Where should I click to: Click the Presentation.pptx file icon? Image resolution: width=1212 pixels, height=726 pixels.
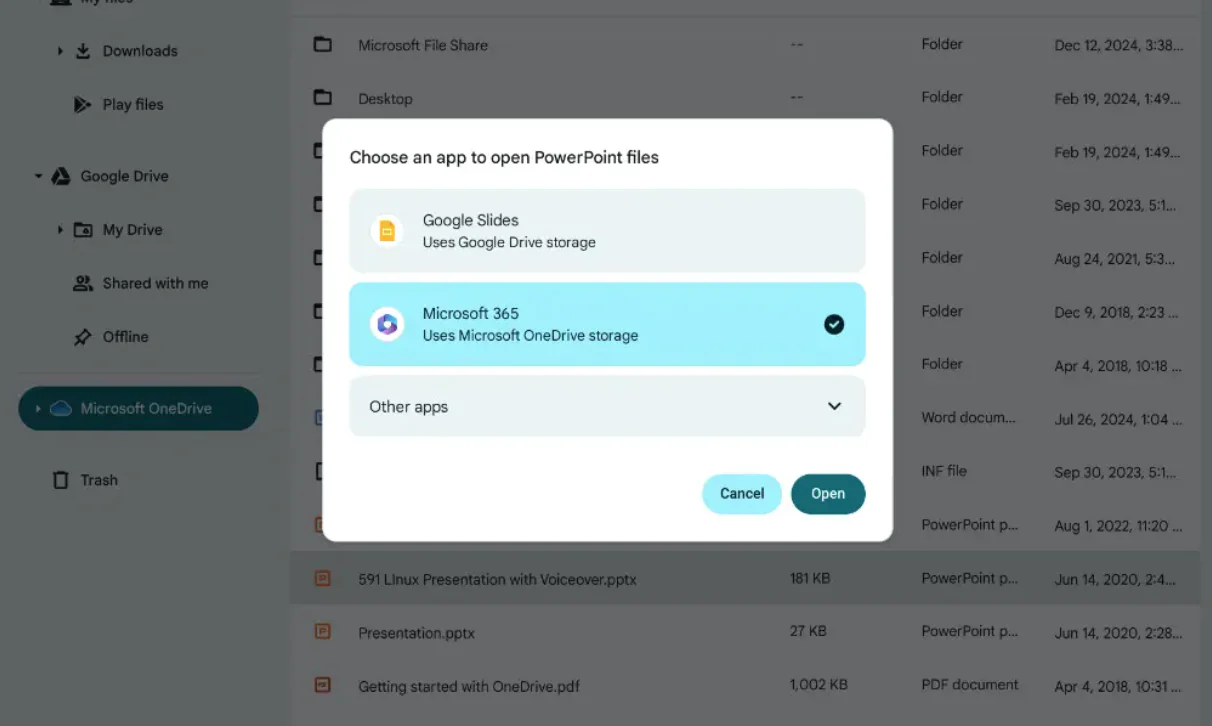coord(322,632)
